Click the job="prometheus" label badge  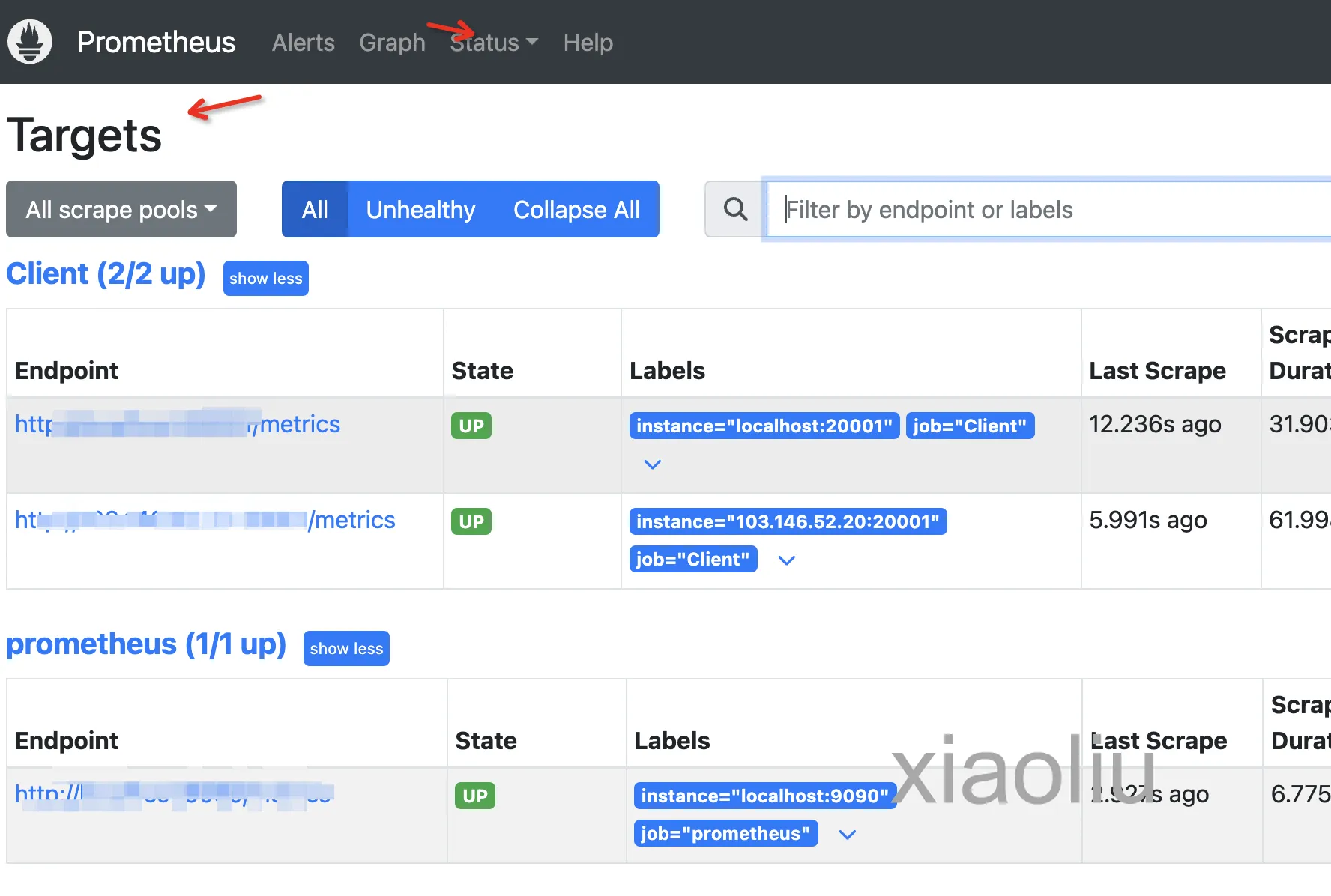point(726,833)
